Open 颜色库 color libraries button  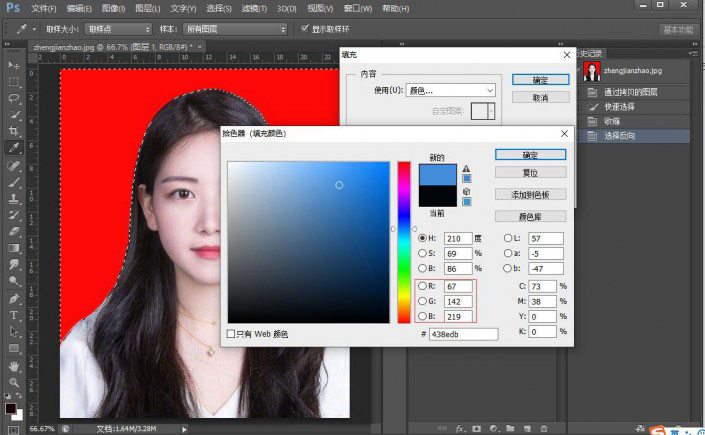(x=530, y=216)
